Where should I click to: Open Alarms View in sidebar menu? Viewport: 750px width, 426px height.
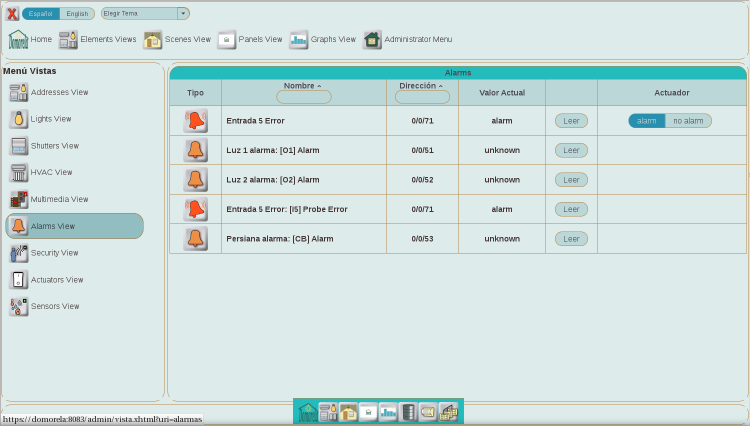click(x=75, y=226)
